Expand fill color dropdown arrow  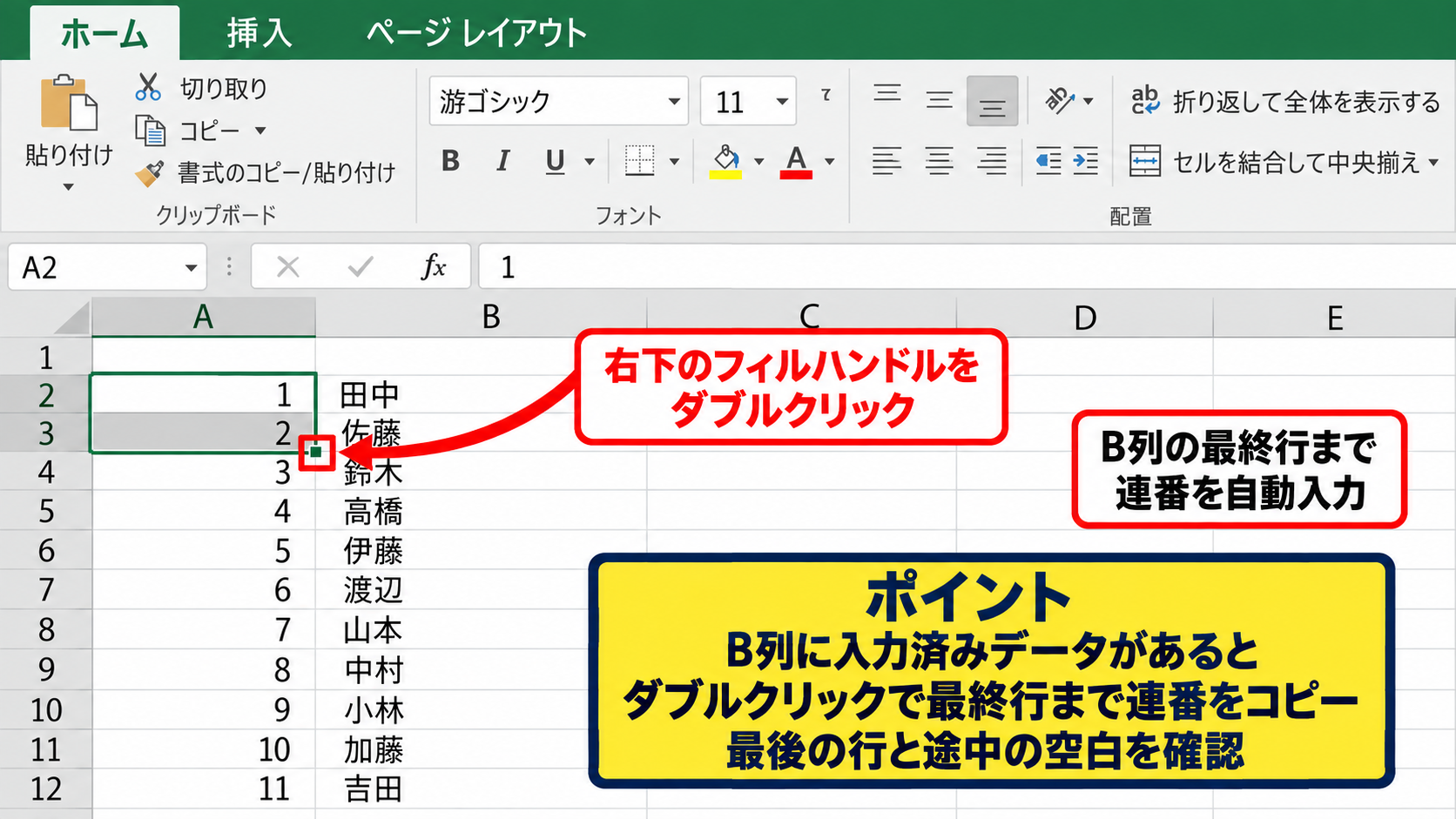coord(758,162)
